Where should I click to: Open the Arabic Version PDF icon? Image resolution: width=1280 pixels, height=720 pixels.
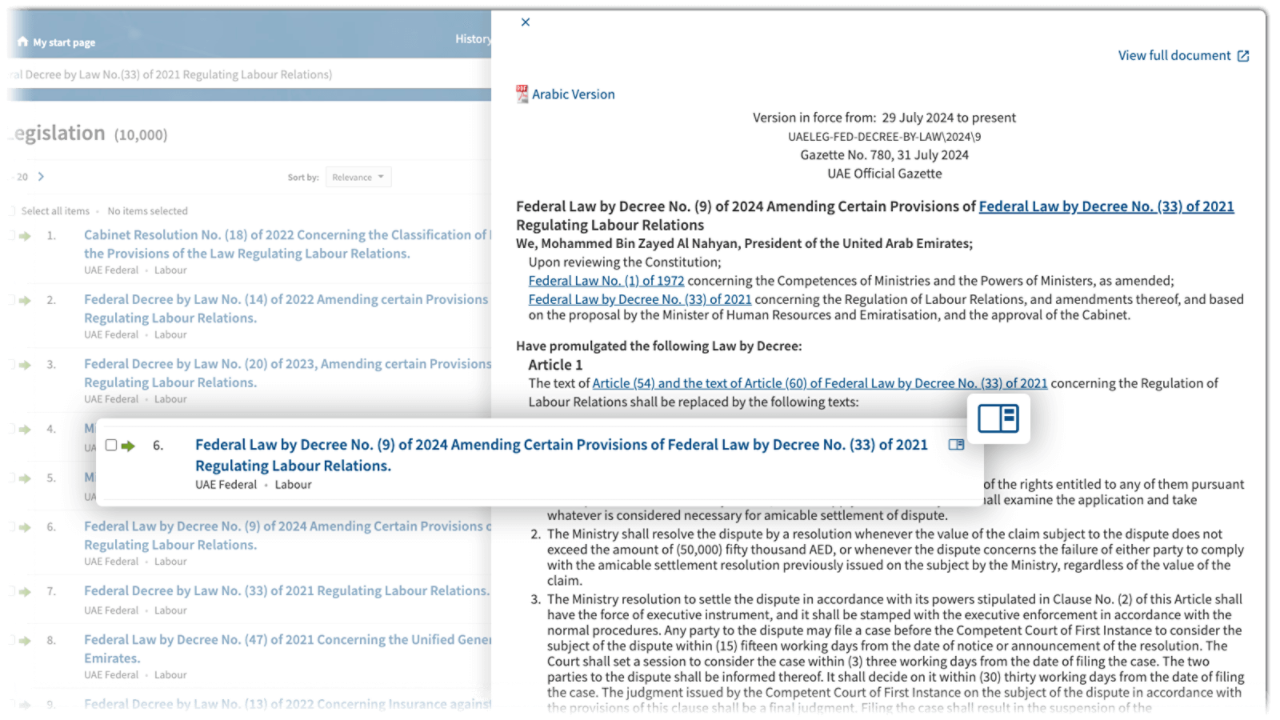[x=522, y=94]
